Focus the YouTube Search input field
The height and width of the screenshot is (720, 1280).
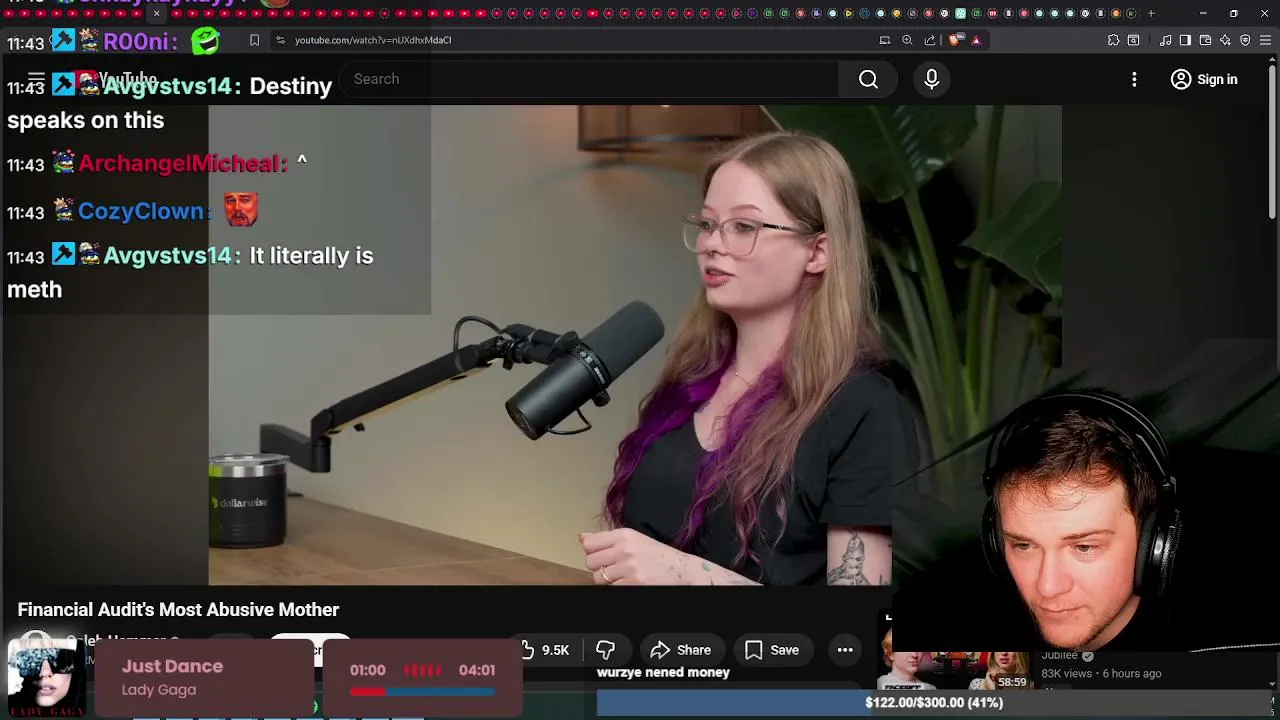point(590,79)
